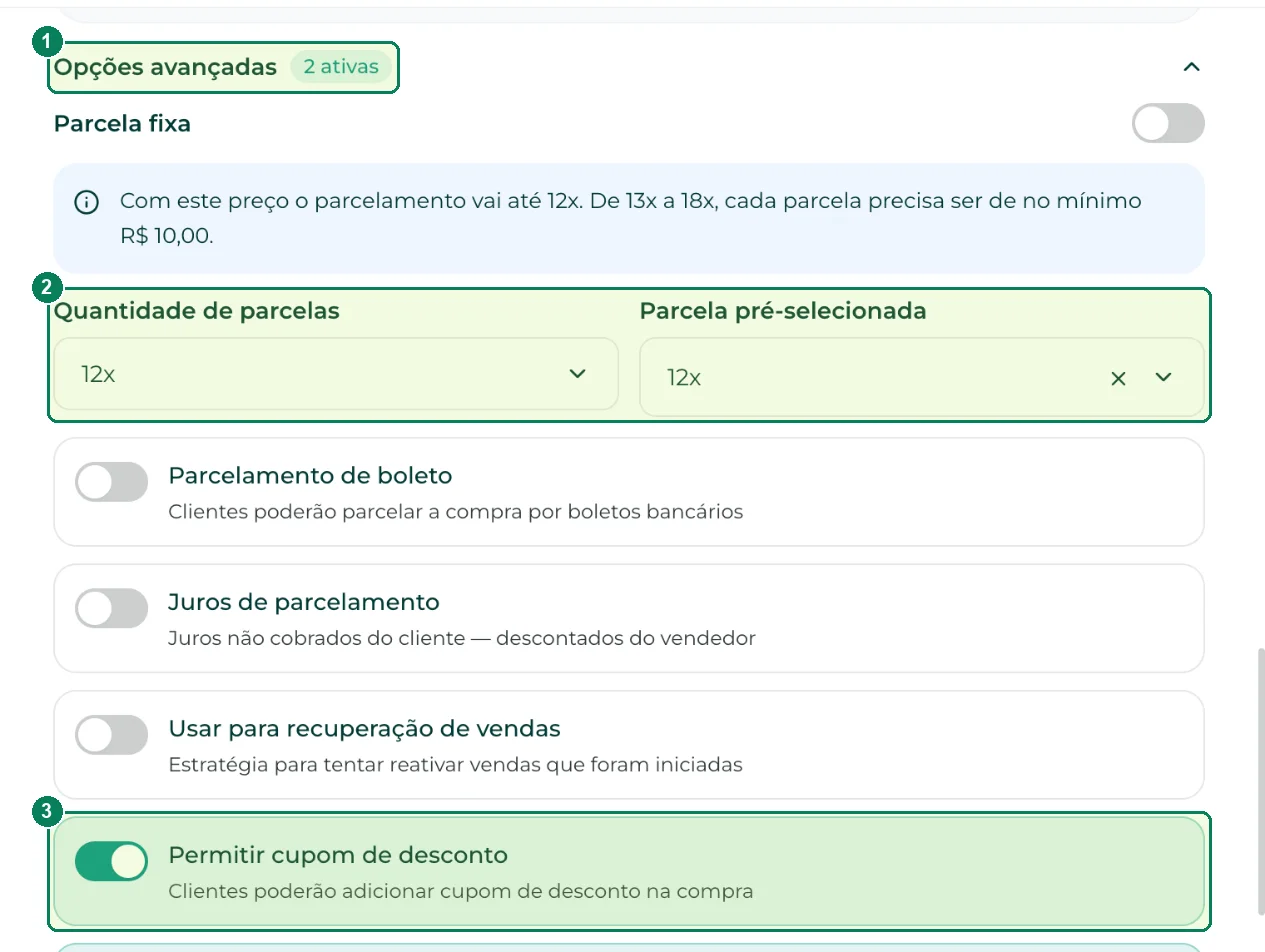The height and width of the screenshot is (952, 1265).
Task: Click chevron in Quantidade de parcelas field
Action: pyautogui.click(x=577, y=374)
